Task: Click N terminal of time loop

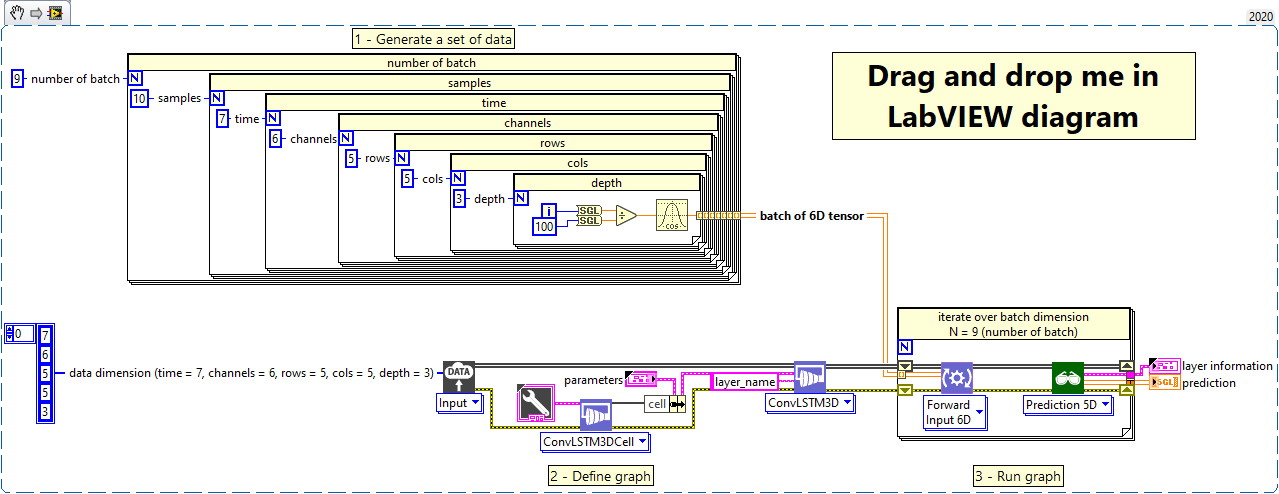Action: (x=273, y=118)
